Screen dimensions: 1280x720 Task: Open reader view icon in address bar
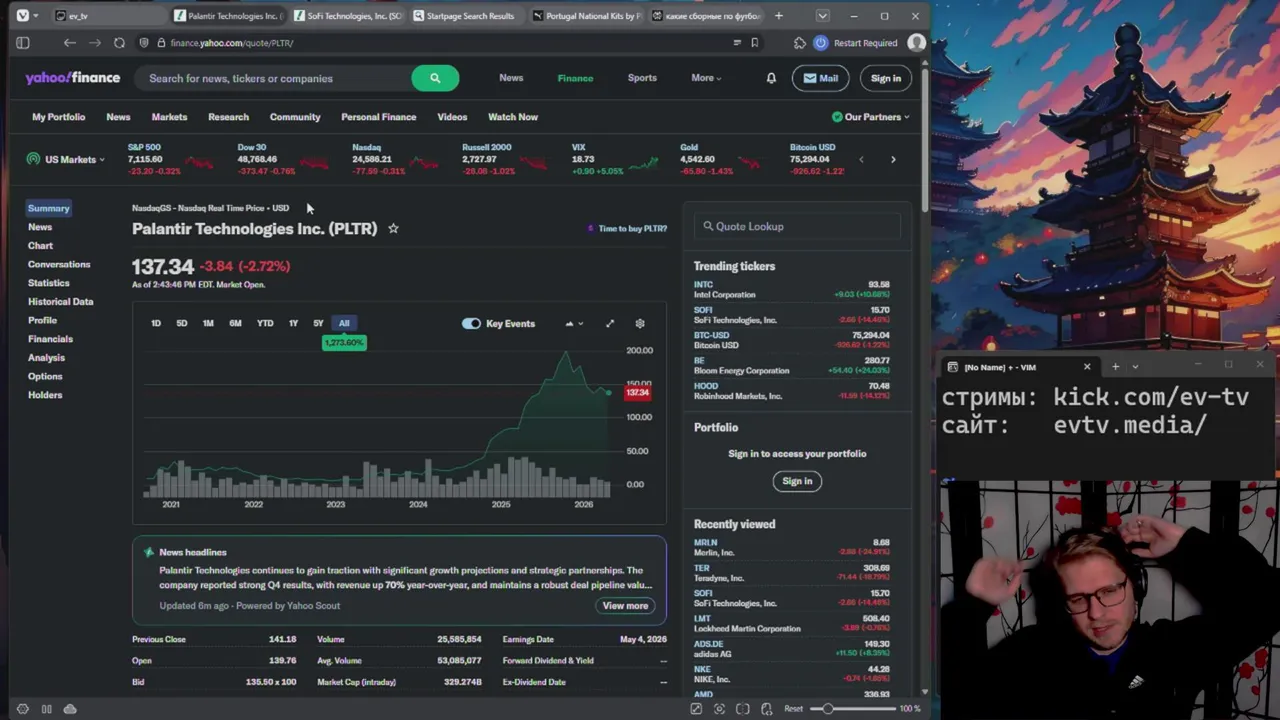pos(737,43)
